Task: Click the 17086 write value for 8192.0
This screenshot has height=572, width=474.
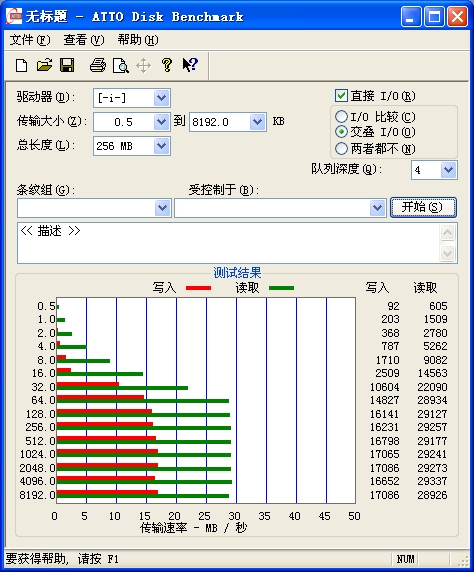Action: [x=385, y=495]
